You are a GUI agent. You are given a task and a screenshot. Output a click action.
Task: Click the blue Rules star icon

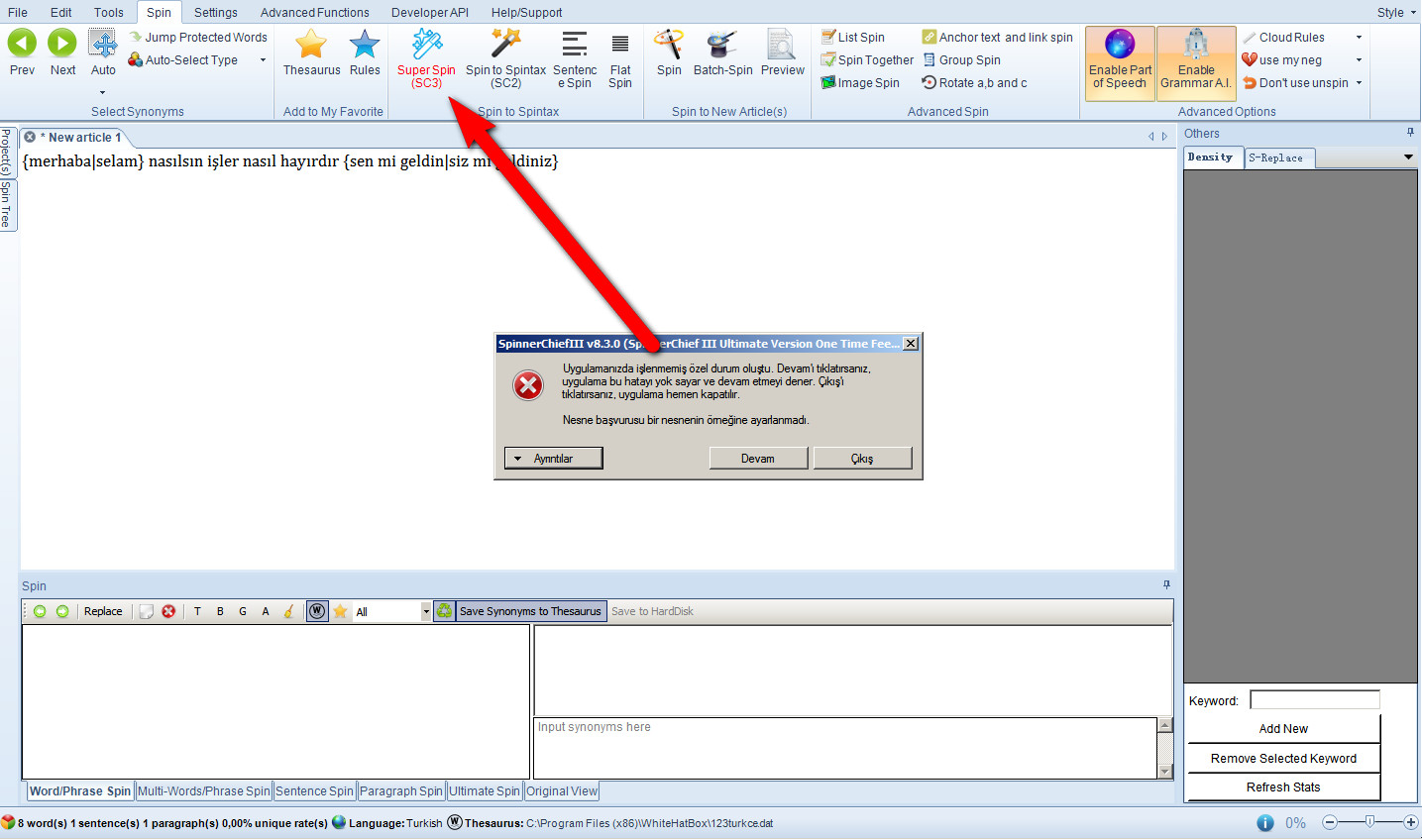(365, 45)
